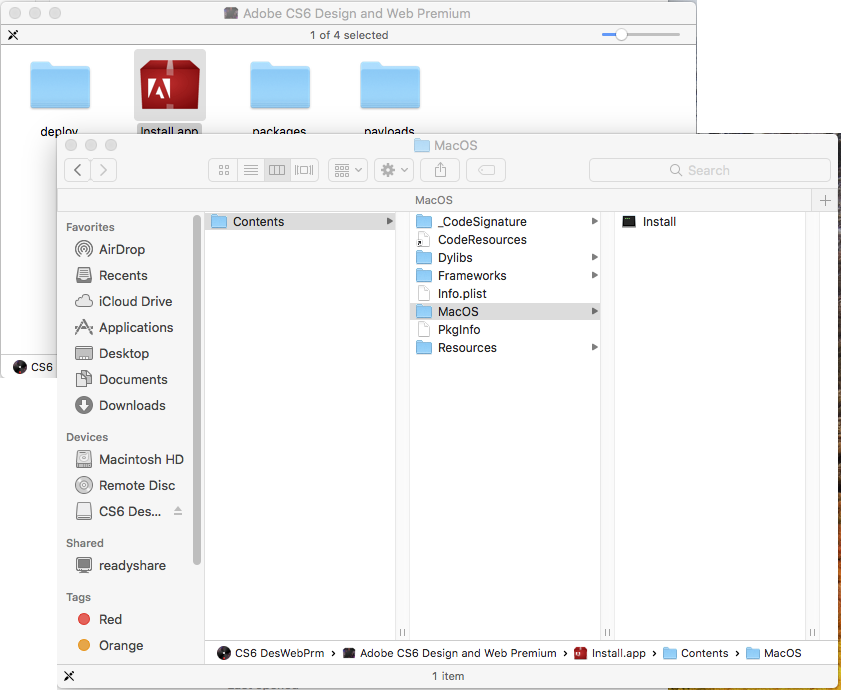Expand Frameworks with its arrow
The image size is (841, 690).
(594, 276)
